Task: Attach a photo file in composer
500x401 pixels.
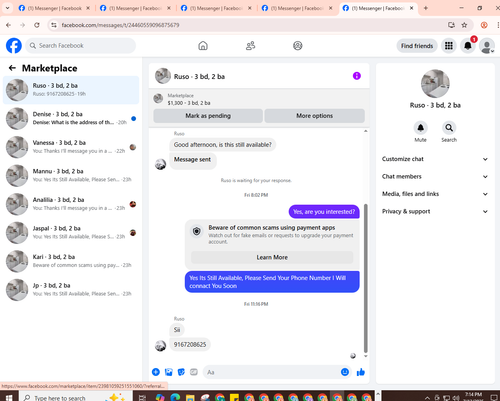Action: click(169, 372)
